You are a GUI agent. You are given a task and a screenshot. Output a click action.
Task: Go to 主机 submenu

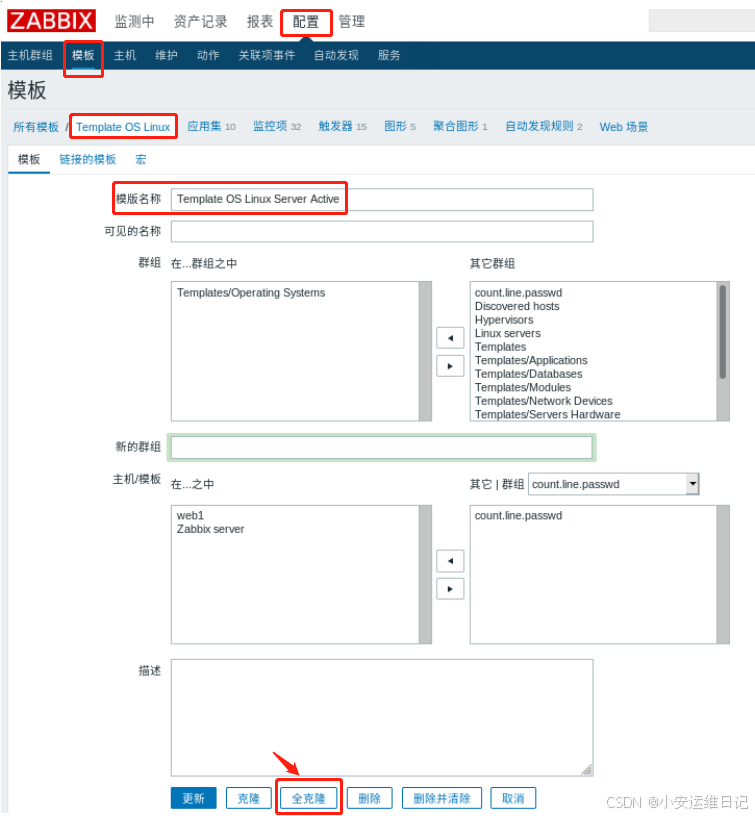(x=125, y=55)
